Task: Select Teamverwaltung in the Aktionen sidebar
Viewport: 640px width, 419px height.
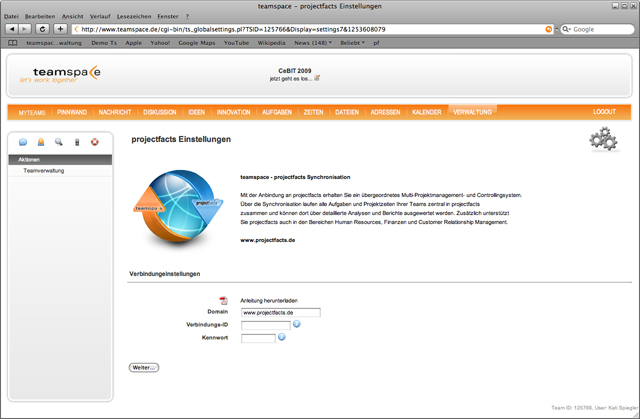Action: [x=44, y=171]
